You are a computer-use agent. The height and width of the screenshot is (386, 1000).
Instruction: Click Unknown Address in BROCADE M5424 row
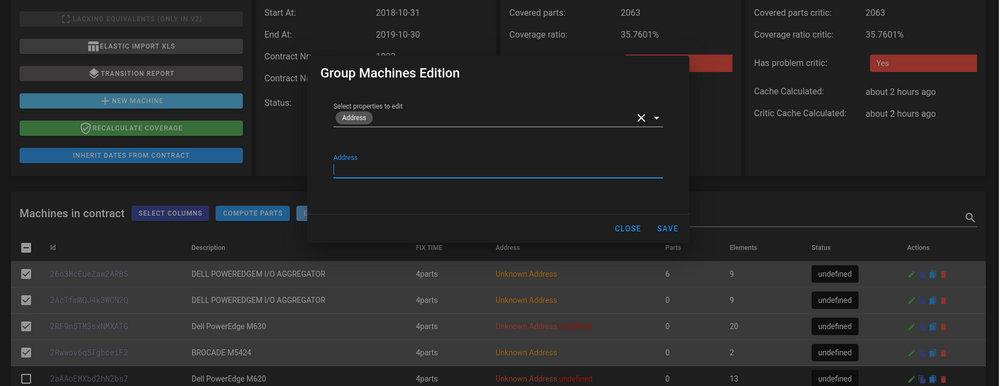526,353
